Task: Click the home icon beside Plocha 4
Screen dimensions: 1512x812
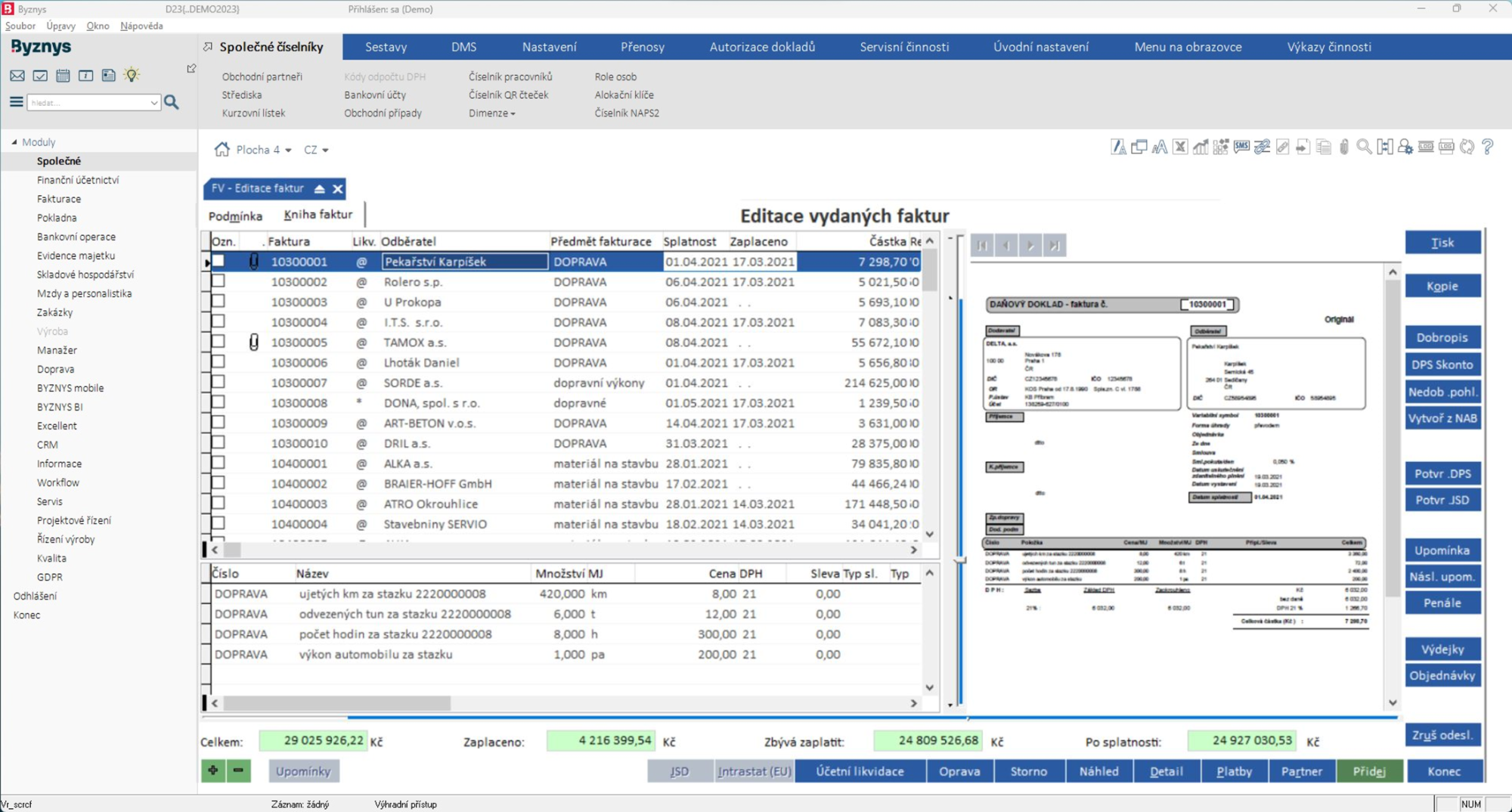Action: coord(222,150)
